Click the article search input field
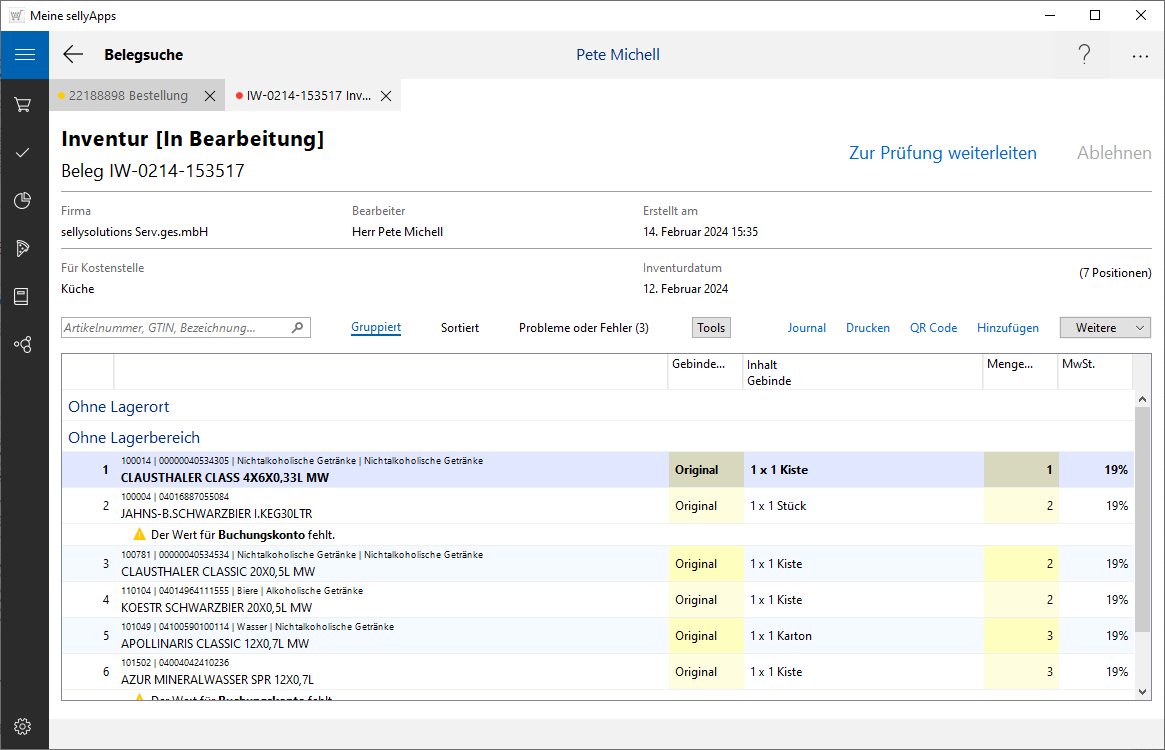Screen dimensions: 1165x750 (175, 328)
